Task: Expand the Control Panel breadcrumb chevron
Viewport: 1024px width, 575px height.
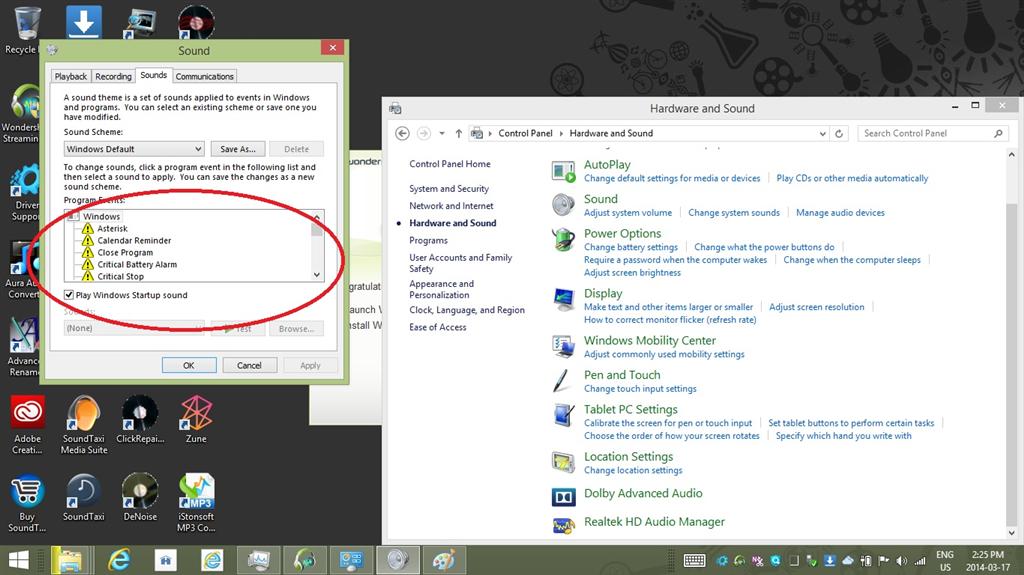Action: pyautogui.click(x=560, y=133)
